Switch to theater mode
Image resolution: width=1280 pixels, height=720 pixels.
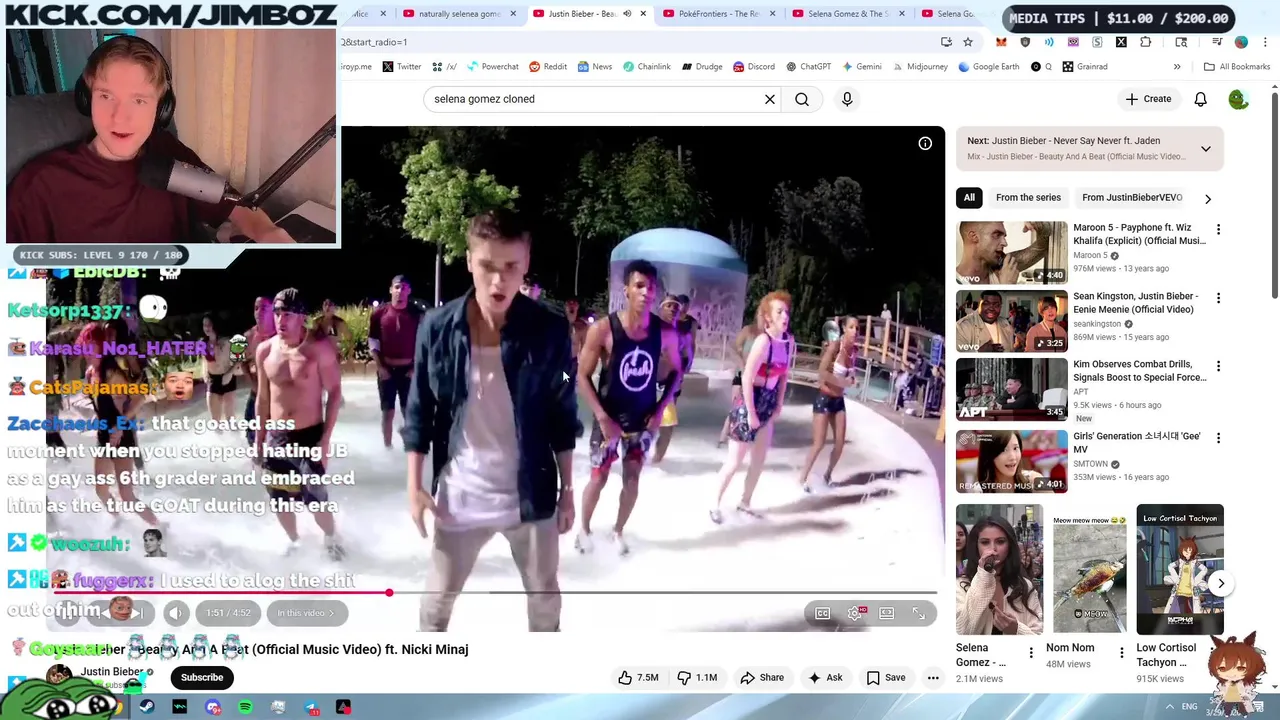[887, 613]
